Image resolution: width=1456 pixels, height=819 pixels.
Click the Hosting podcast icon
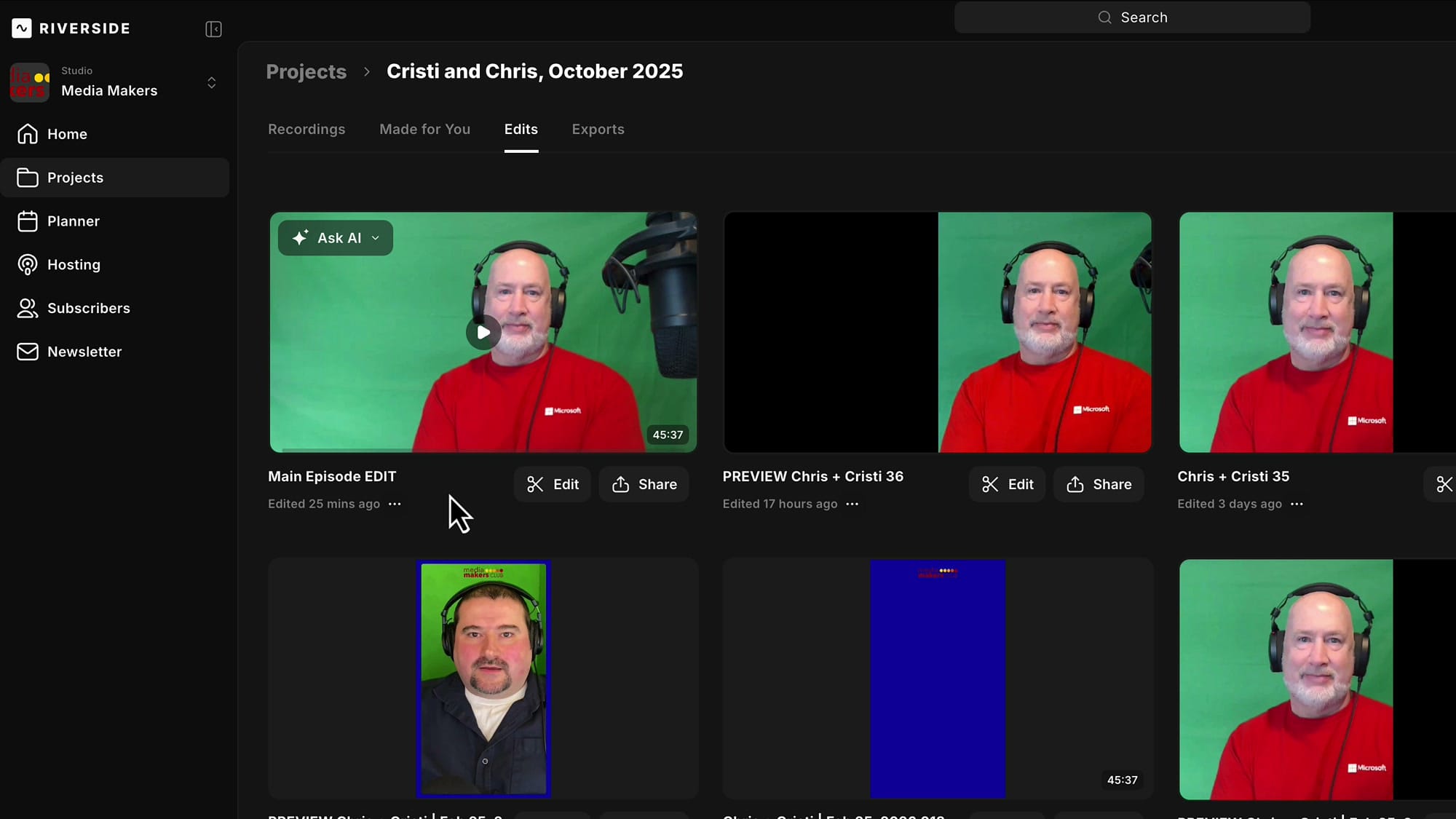click(28, 265)
